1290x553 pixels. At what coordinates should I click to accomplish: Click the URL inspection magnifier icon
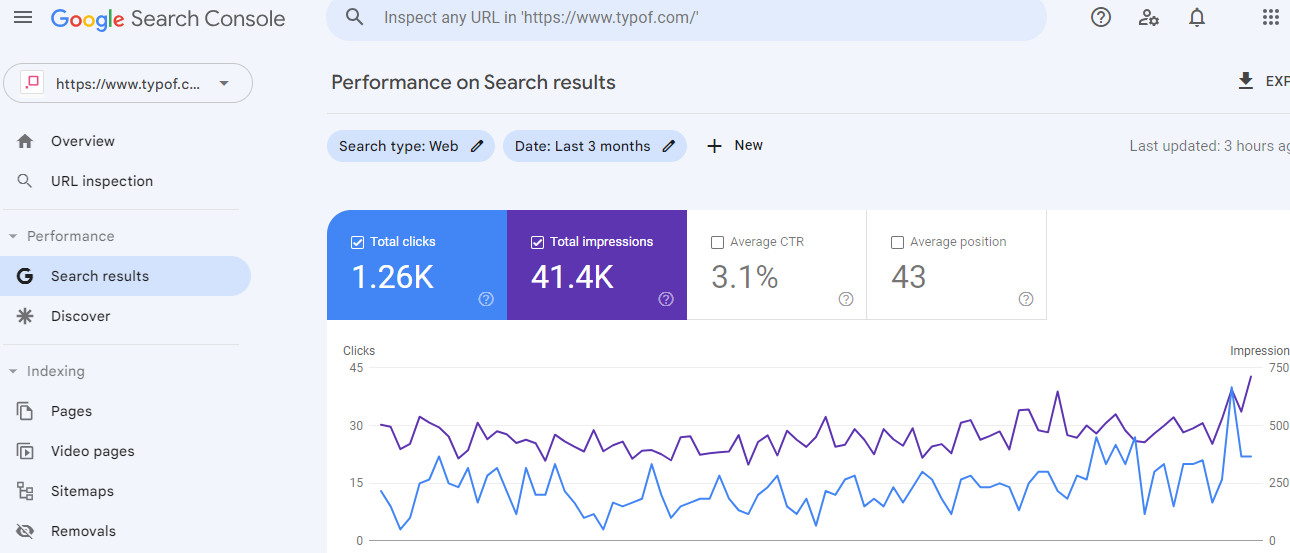26,181
